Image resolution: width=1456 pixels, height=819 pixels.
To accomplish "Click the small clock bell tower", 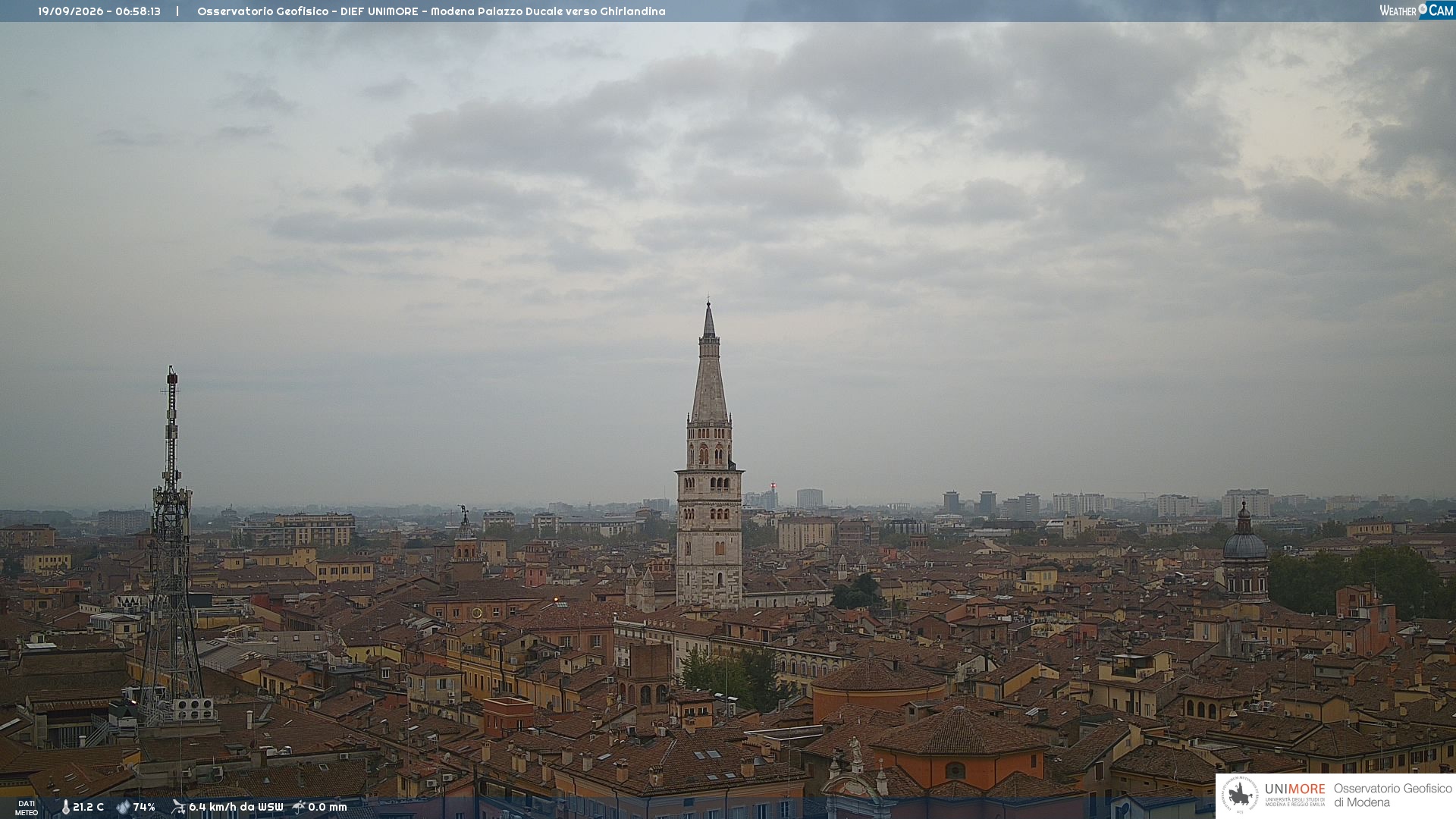I will (x=466, y=542).
